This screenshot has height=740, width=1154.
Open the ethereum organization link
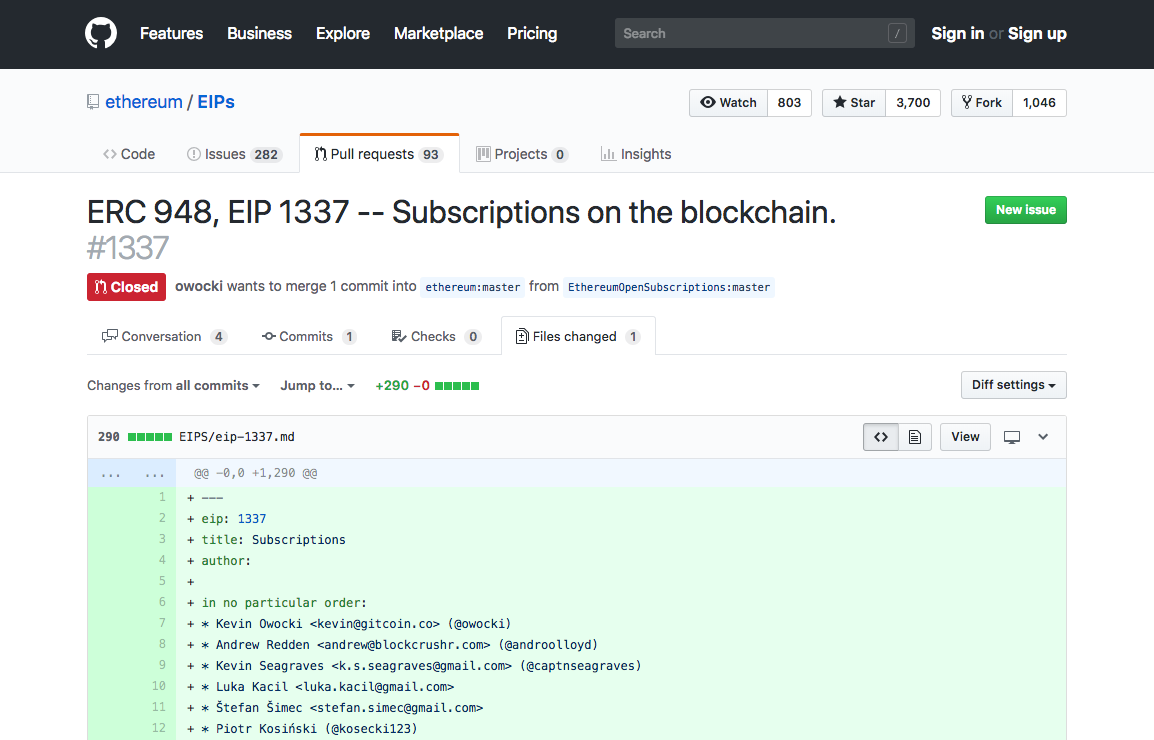[x=144, y=102]
